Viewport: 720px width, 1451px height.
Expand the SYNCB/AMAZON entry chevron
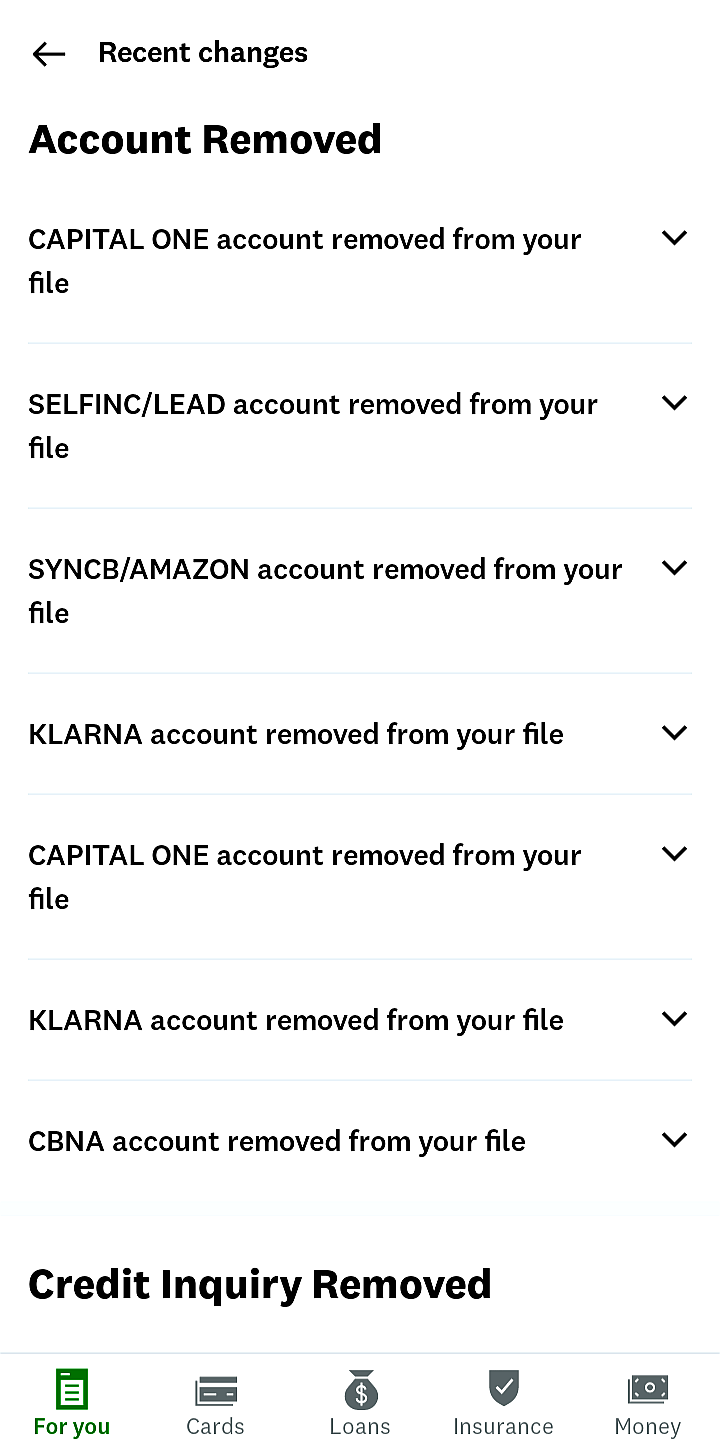click(675, 568)
